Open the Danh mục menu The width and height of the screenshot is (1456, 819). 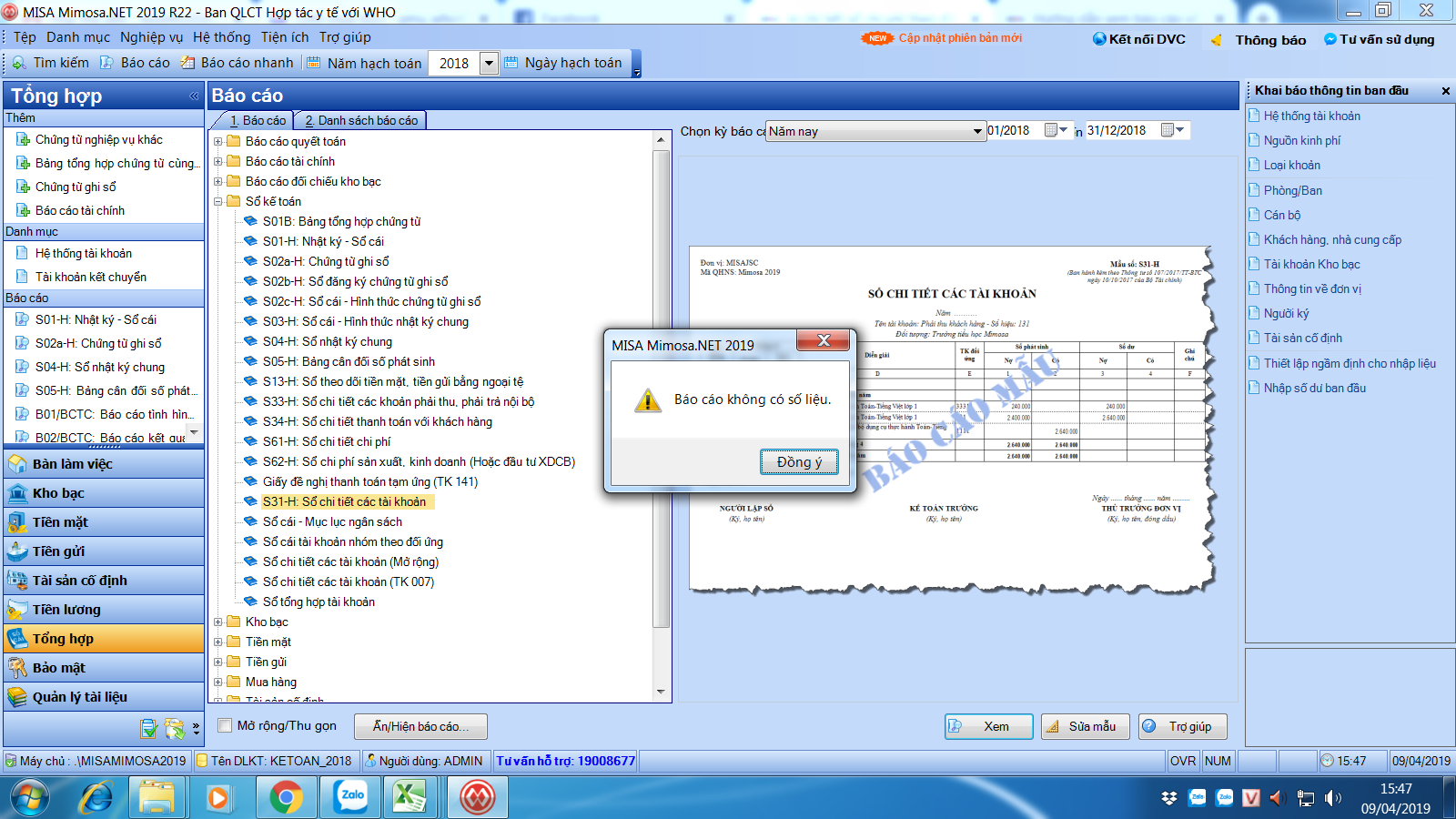(78, 37)
